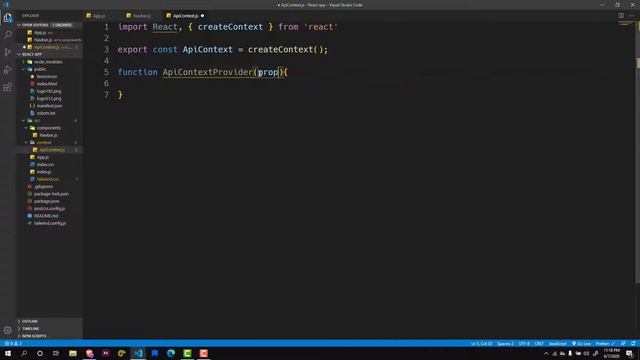The height and width of the screenshot is (360, 640).
Task: Expand the Timeline panel
Action: (x=49, y=329)
